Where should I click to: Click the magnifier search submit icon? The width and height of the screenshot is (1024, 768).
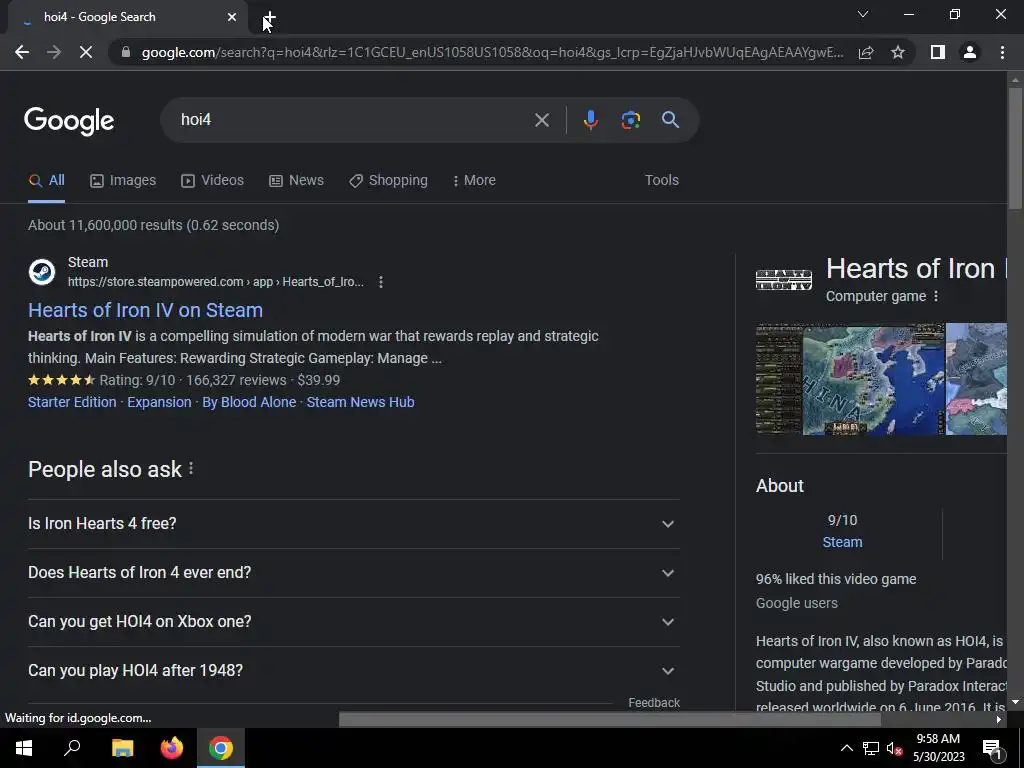point(671,120)
